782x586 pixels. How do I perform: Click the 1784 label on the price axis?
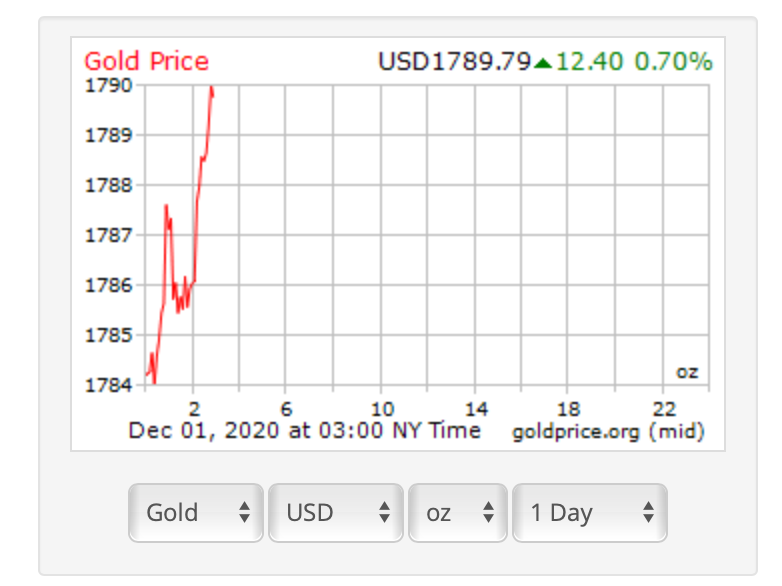point(110,384)
